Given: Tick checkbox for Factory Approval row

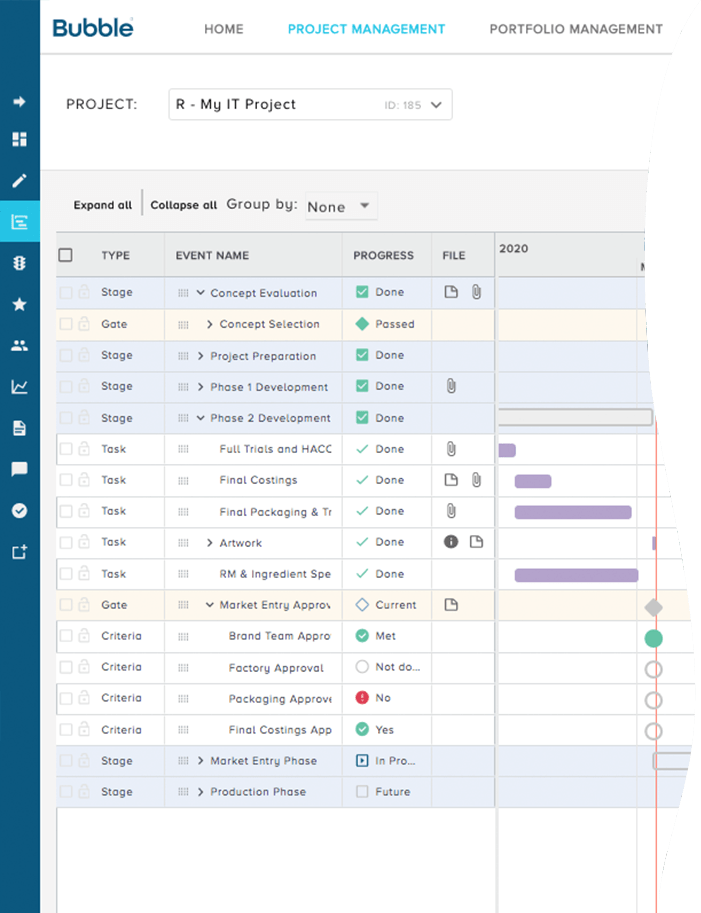Looking at the screenshot, I should click(66, 667).
